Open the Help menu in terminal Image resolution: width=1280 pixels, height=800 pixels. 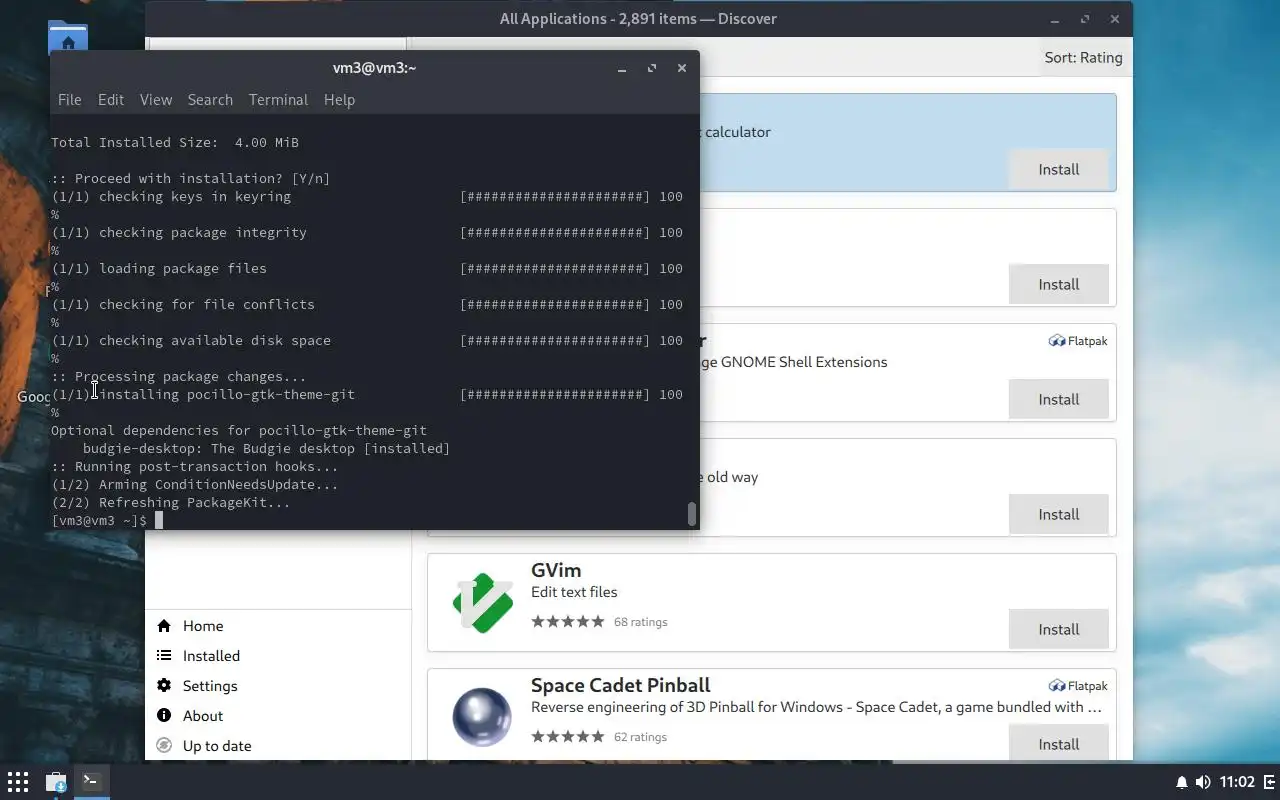[x=339, y=100]
